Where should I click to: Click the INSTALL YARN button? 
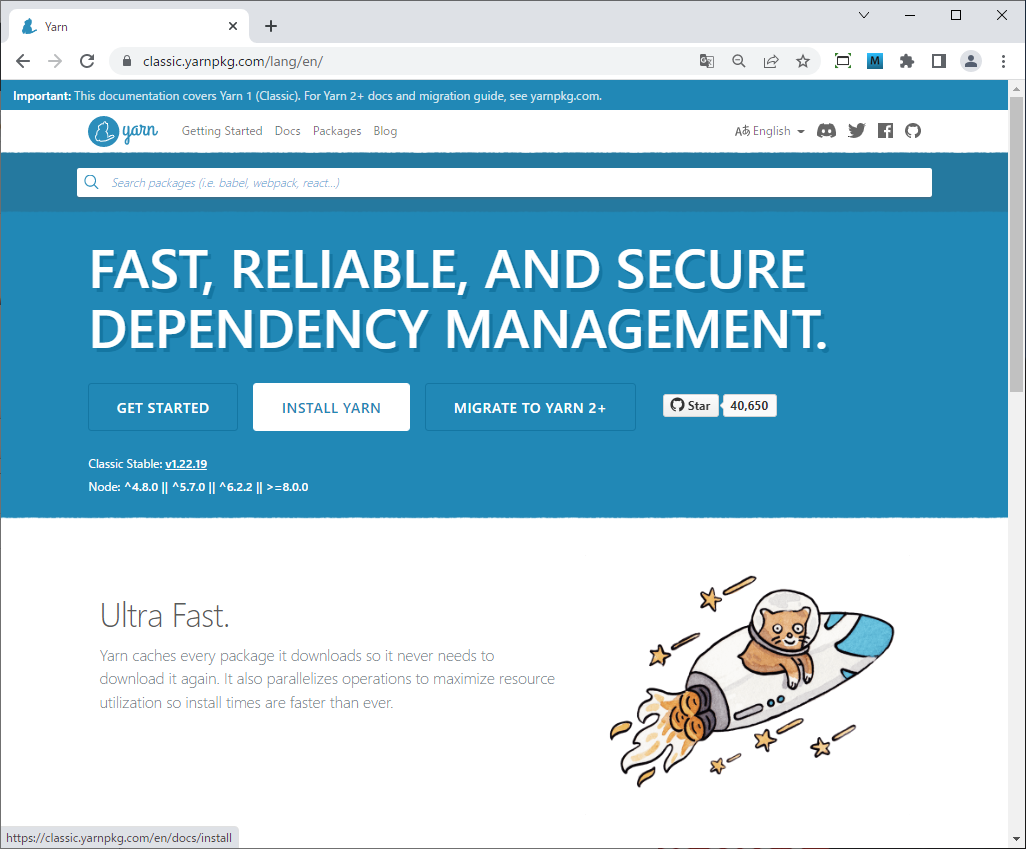[x=331, y=407]
